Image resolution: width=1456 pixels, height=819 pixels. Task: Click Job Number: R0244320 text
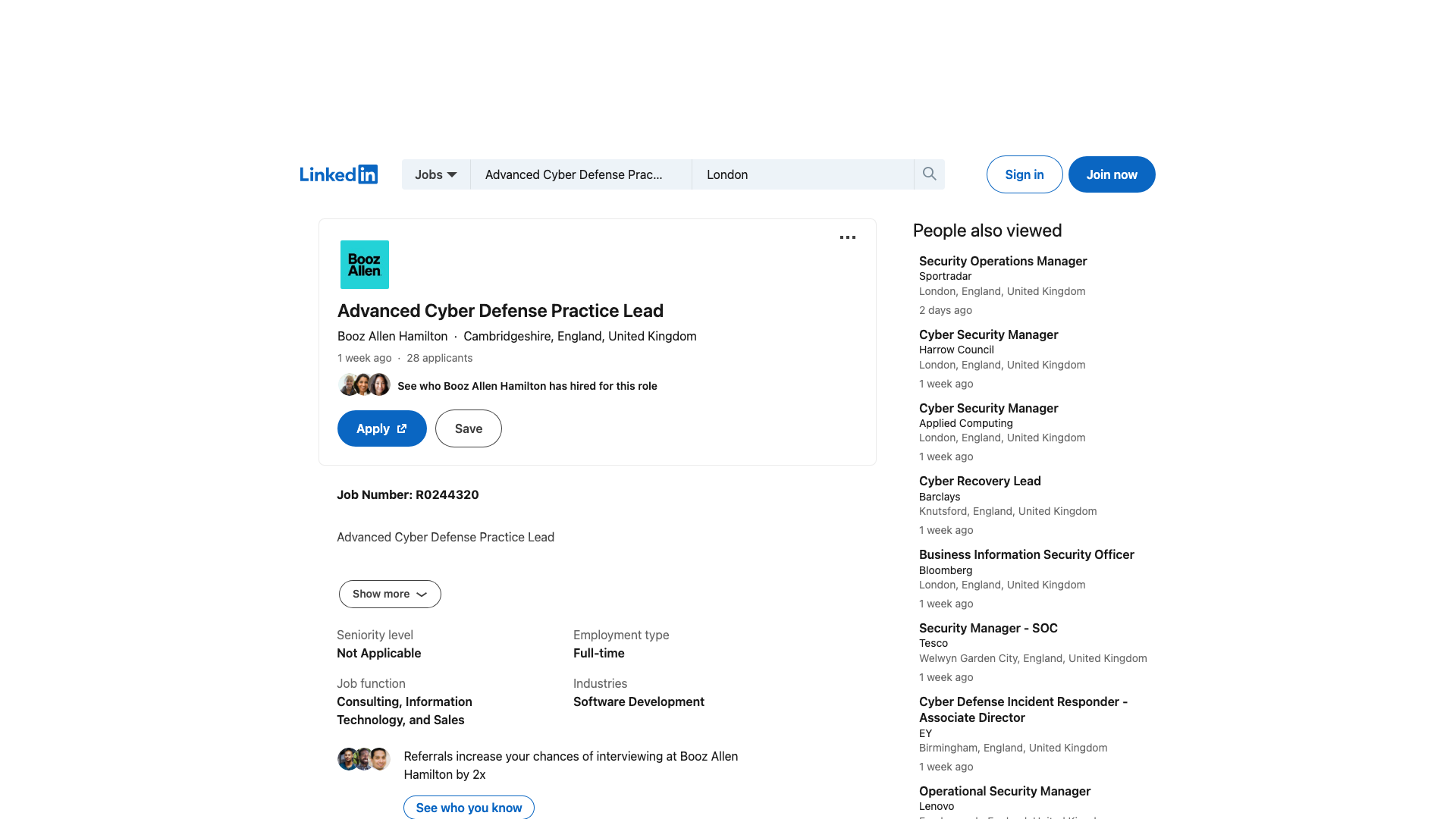pyautogui.click(x=408, y=494)
